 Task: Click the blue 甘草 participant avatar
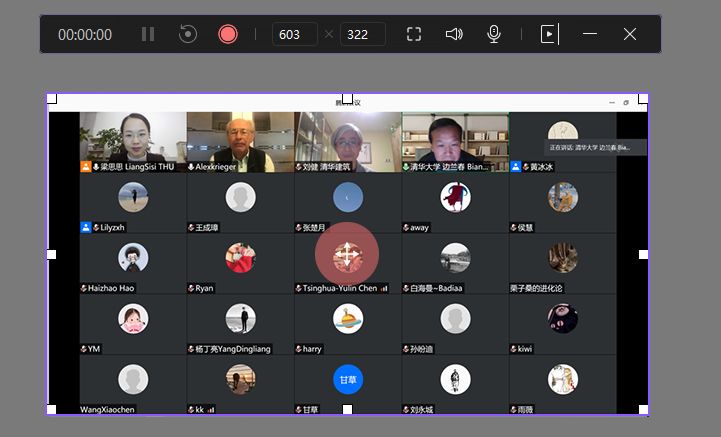click(347, 379)
